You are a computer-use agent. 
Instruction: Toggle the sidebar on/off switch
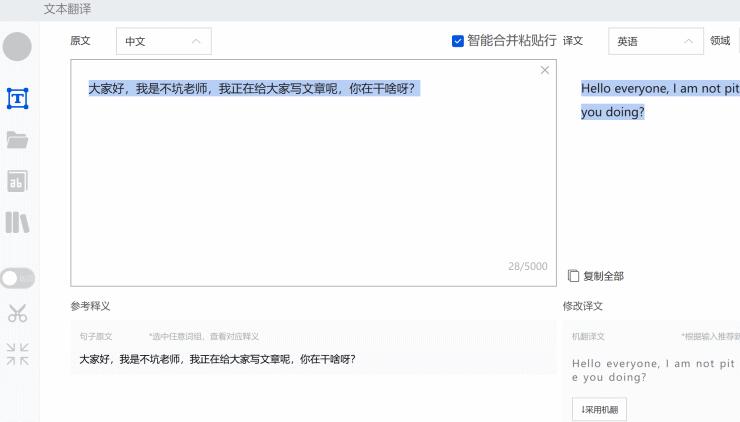(17, 277)
